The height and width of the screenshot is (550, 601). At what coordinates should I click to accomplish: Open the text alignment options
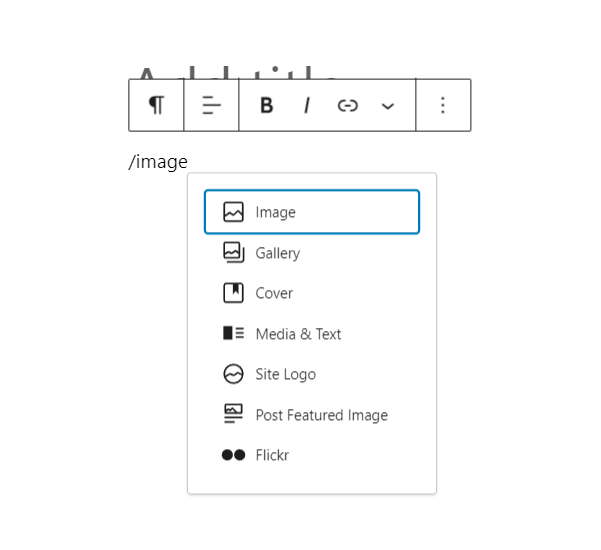(x=211, y=105)
